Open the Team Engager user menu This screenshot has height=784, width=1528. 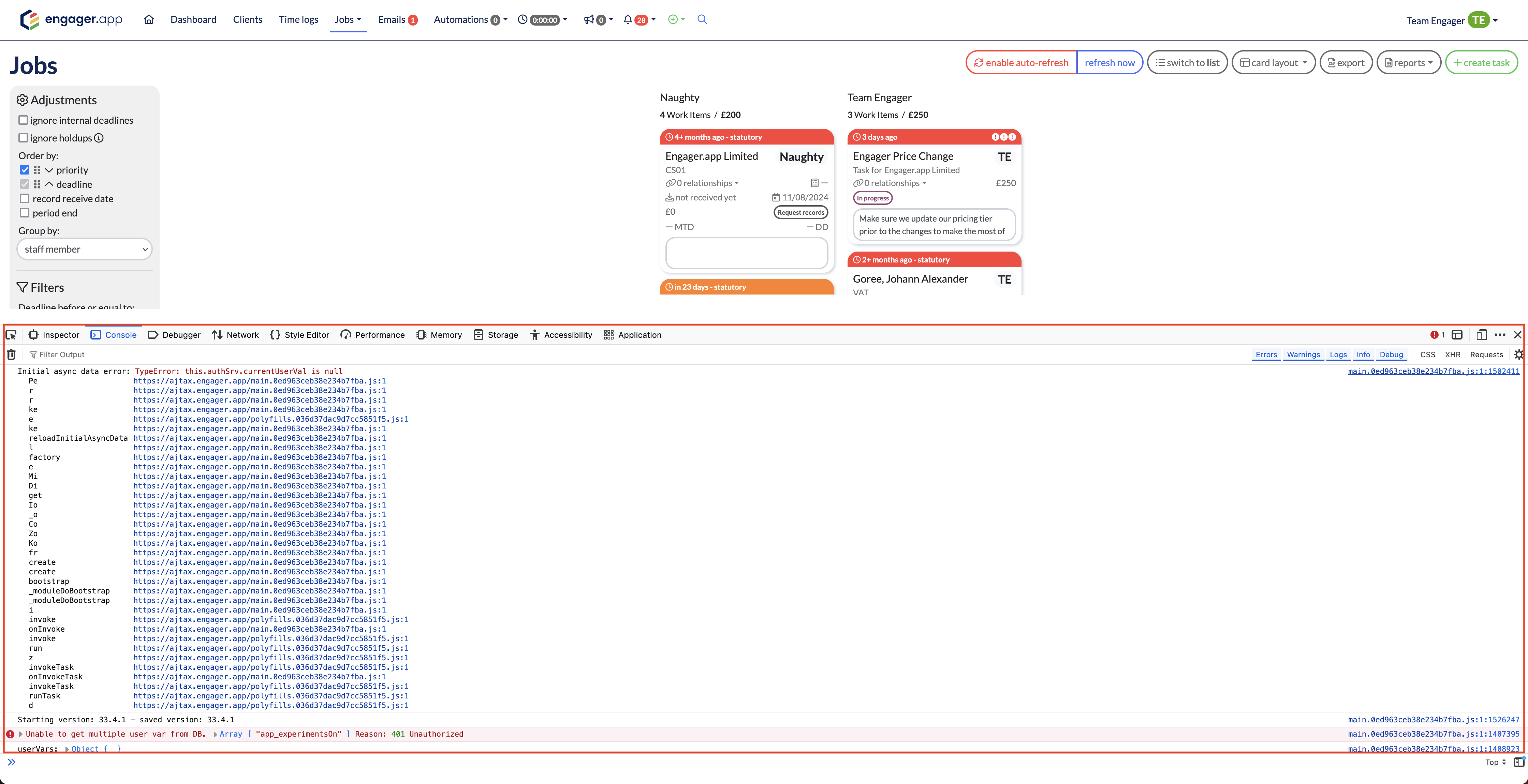(1452, 20)
